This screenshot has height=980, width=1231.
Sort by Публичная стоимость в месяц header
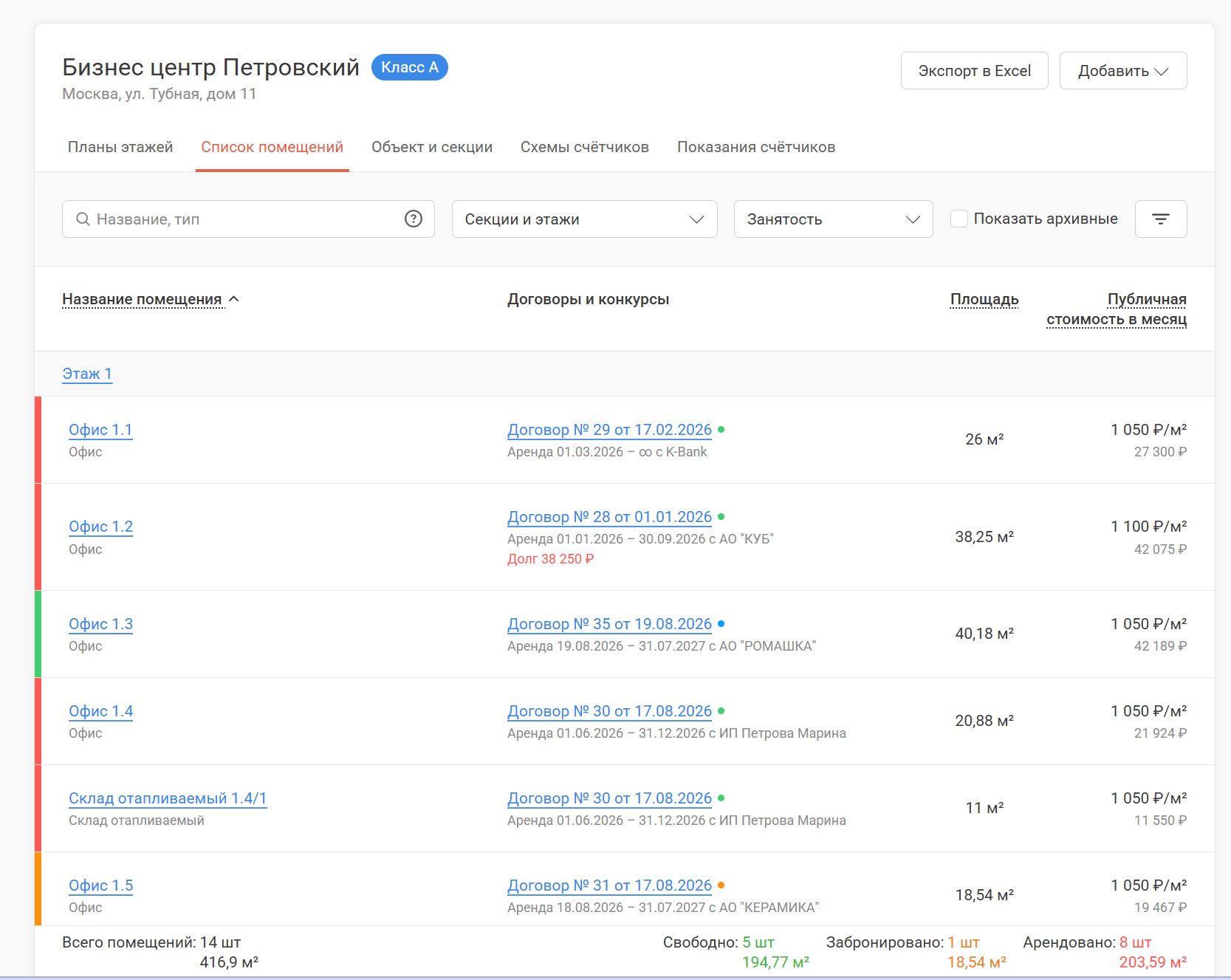coord(1117,309)
